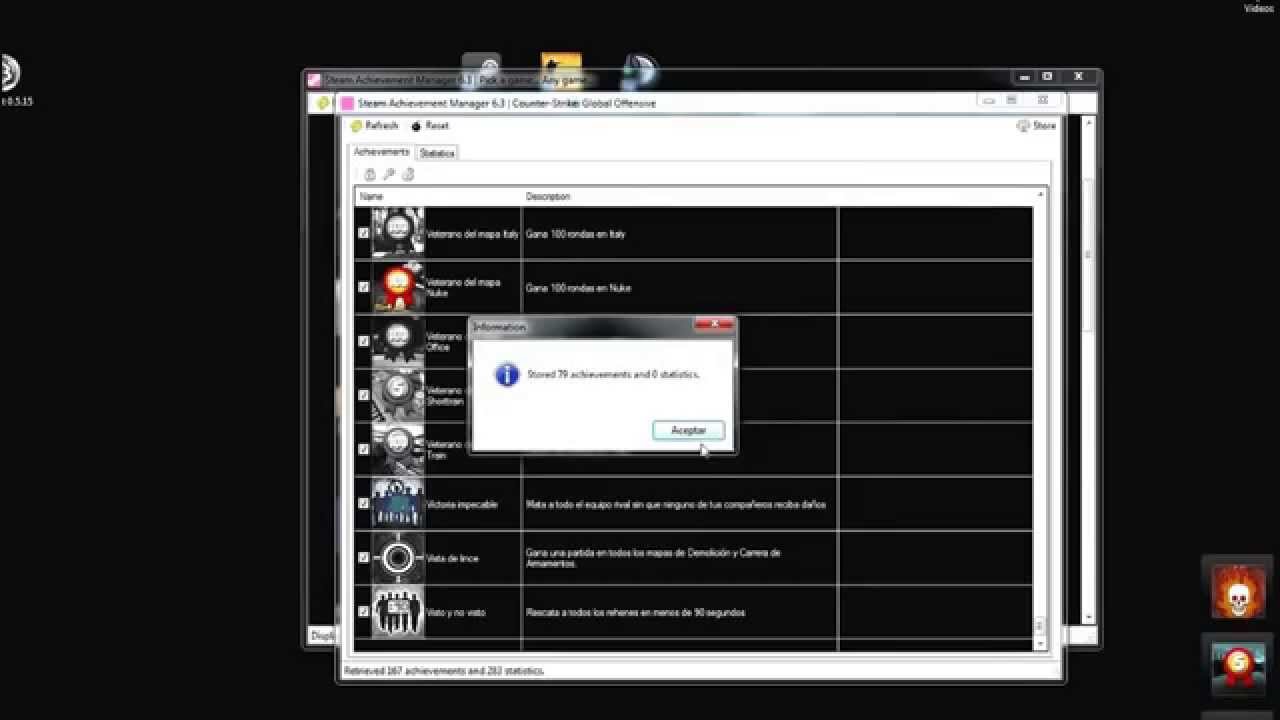Click the Office veteran achievement icon

click(398, 341)
